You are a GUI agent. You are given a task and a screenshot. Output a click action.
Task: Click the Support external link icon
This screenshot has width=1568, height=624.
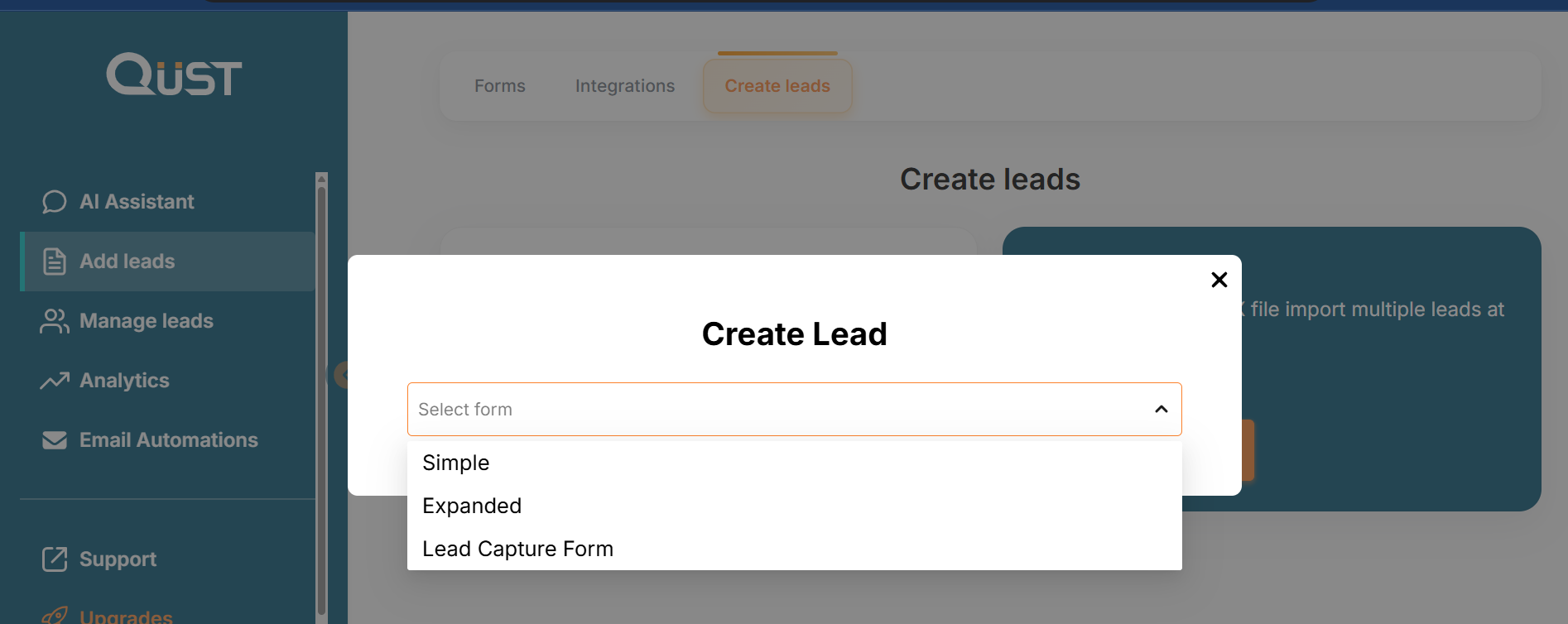click(55, 559)
